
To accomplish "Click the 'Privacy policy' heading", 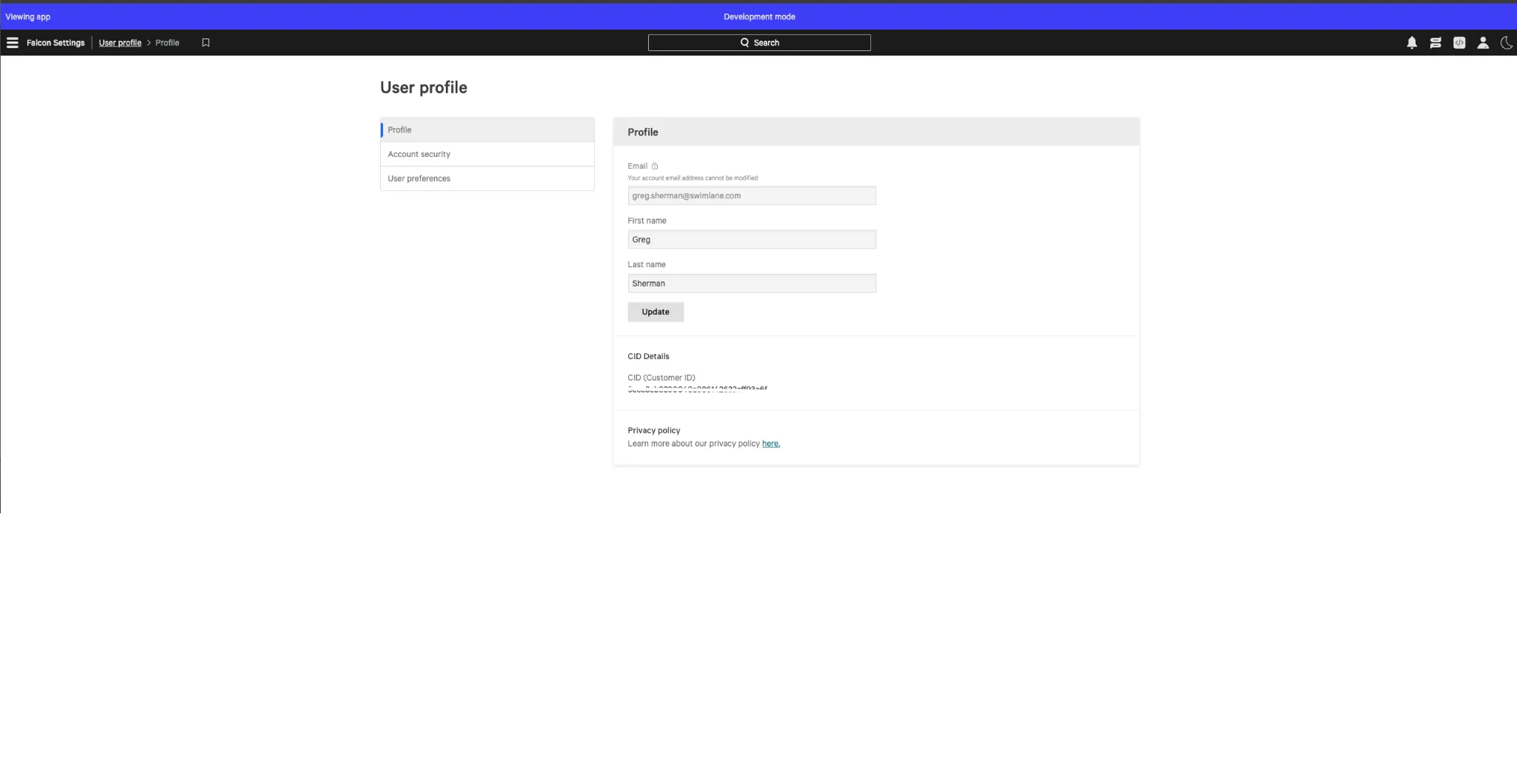I will (x=653, y=430).
